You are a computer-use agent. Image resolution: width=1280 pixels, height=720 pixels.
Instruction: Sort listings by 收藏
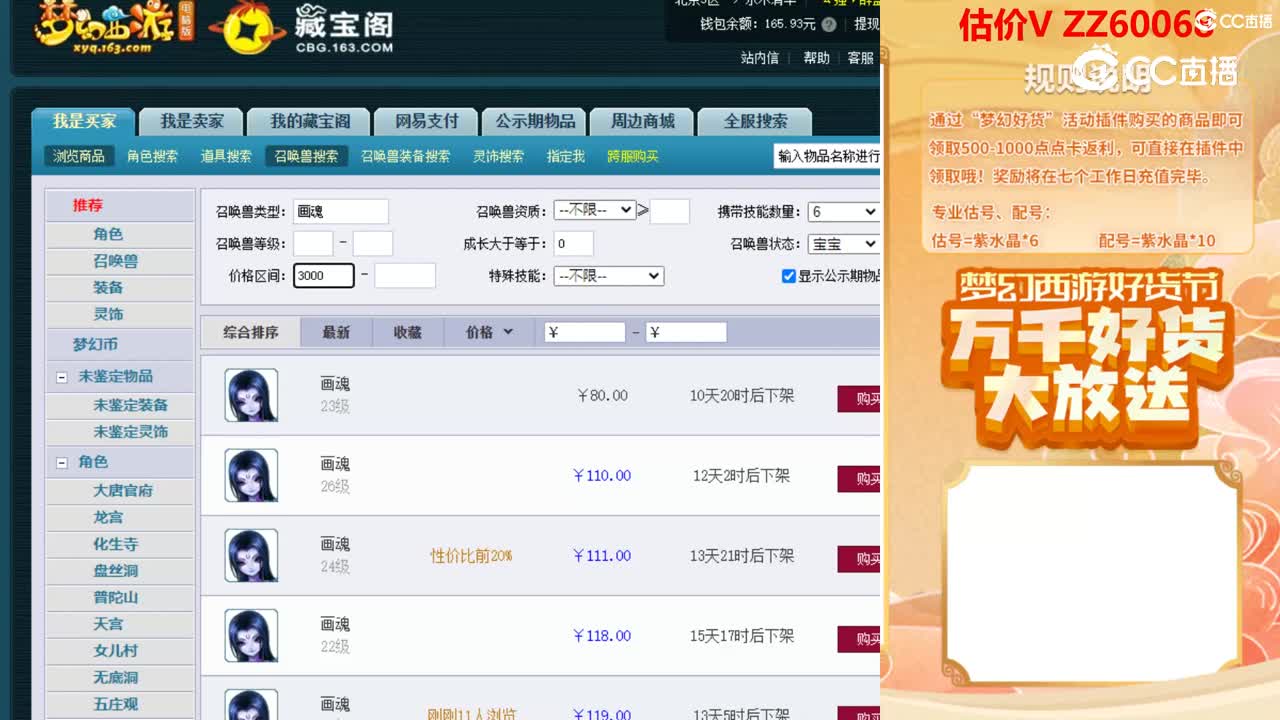[407, 332]
